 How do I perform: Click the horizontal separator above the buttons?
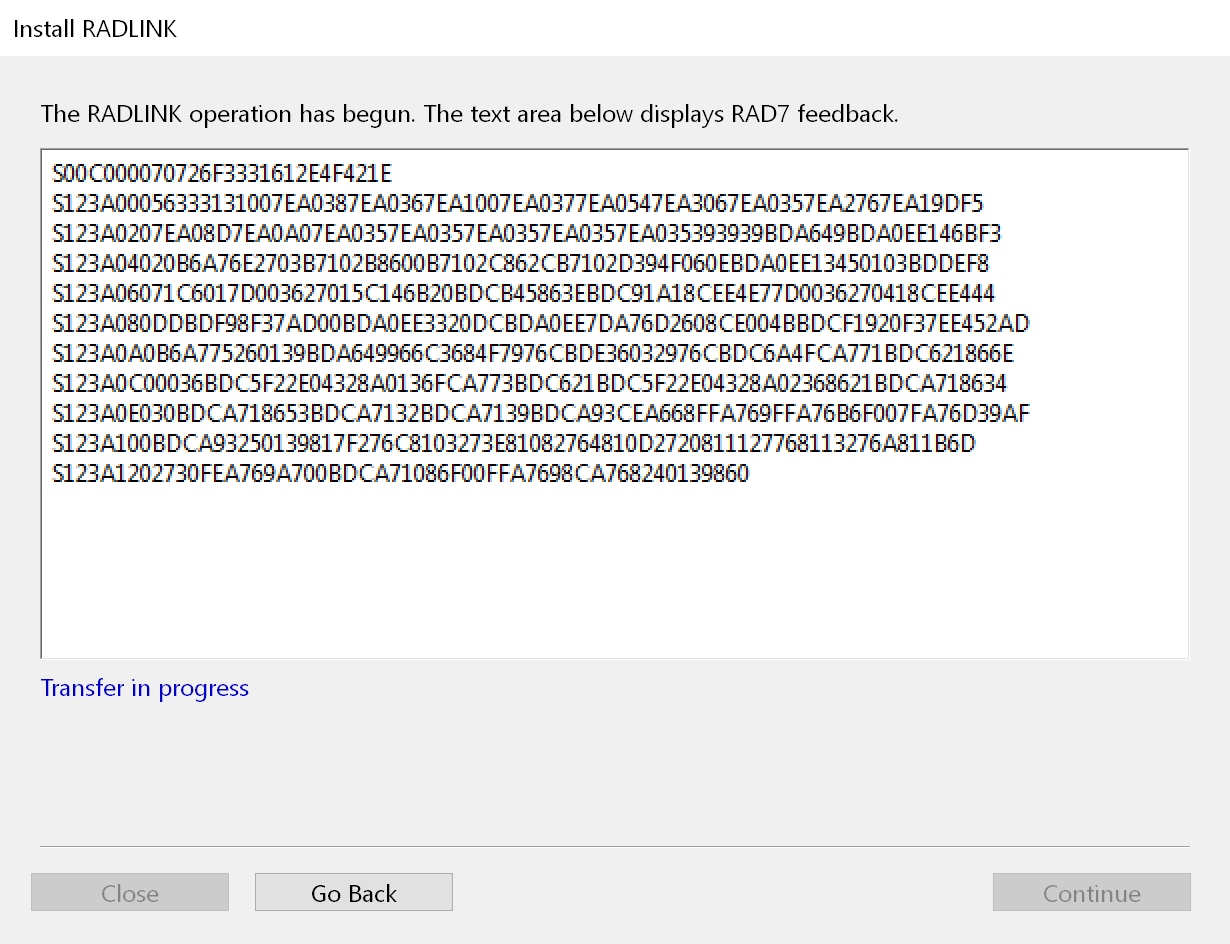tap(614, 847)
